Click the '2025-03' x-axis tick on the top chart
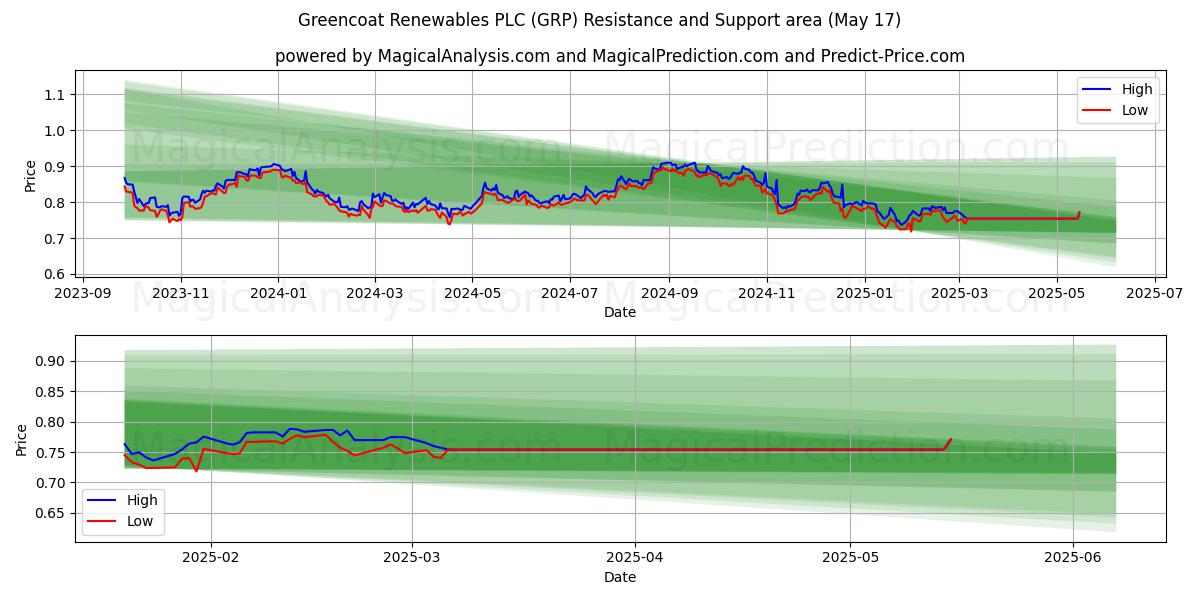The width and height of the screenshot is (1200, 600). pos(960,295)
